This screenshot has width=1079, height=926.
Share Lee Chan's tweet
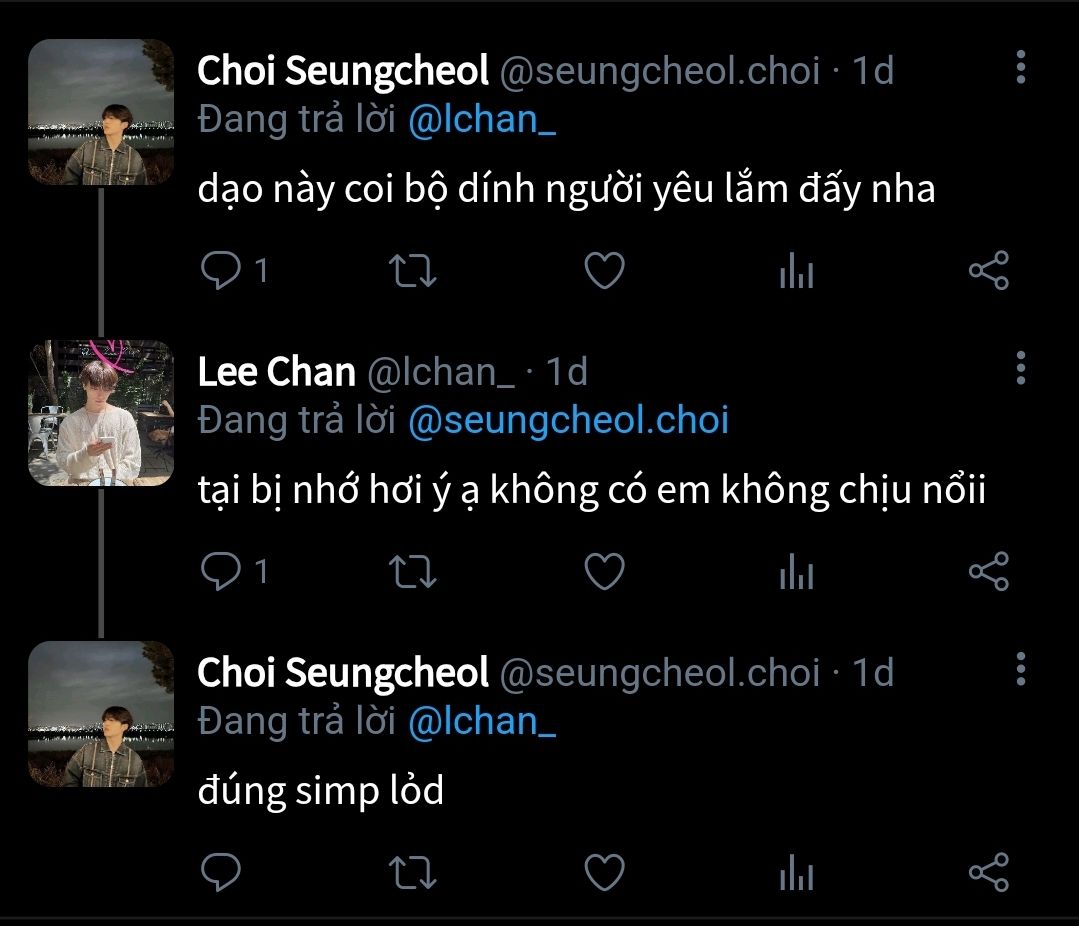click(x=989, y=571)
